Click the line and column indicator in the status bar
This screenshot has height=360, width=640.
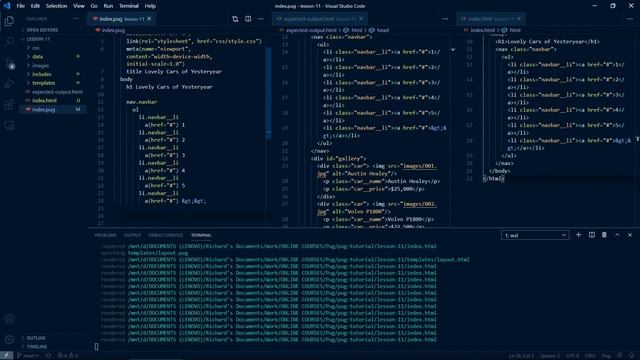(521, 356)
